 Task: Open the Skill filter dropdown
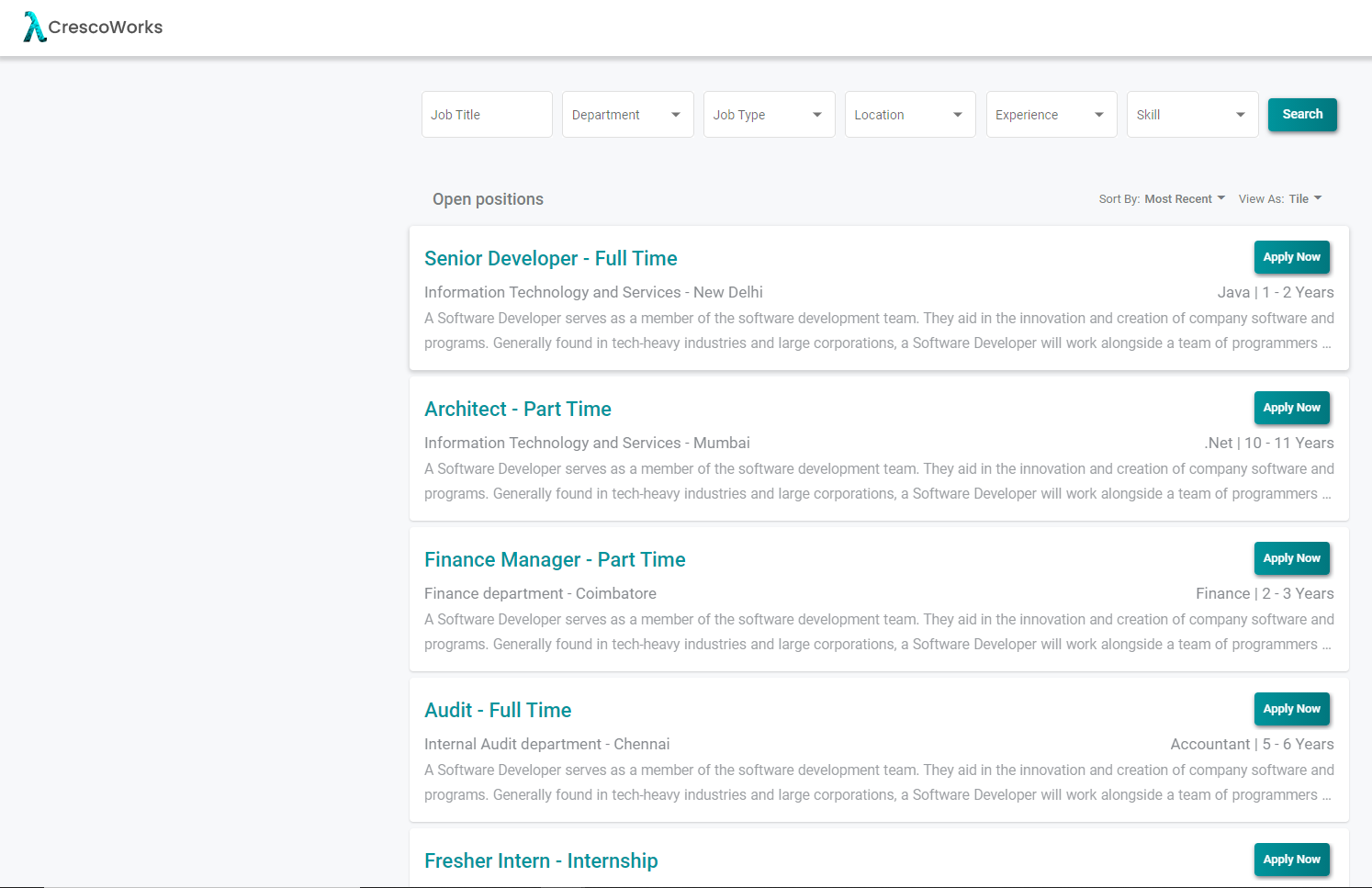(x=1192, y=115)
